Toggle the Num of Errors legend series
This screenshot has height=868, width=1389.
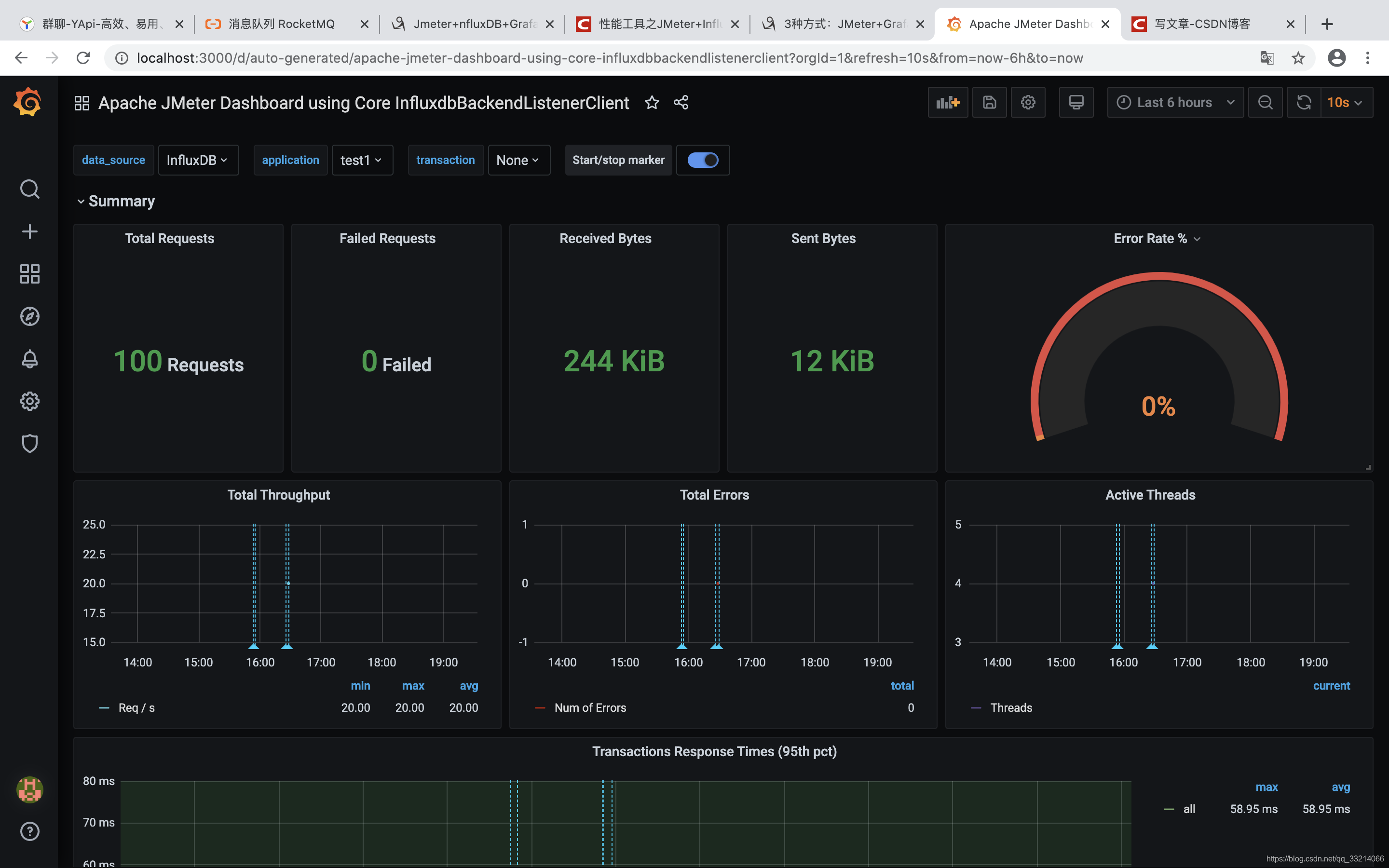[590, 708]
